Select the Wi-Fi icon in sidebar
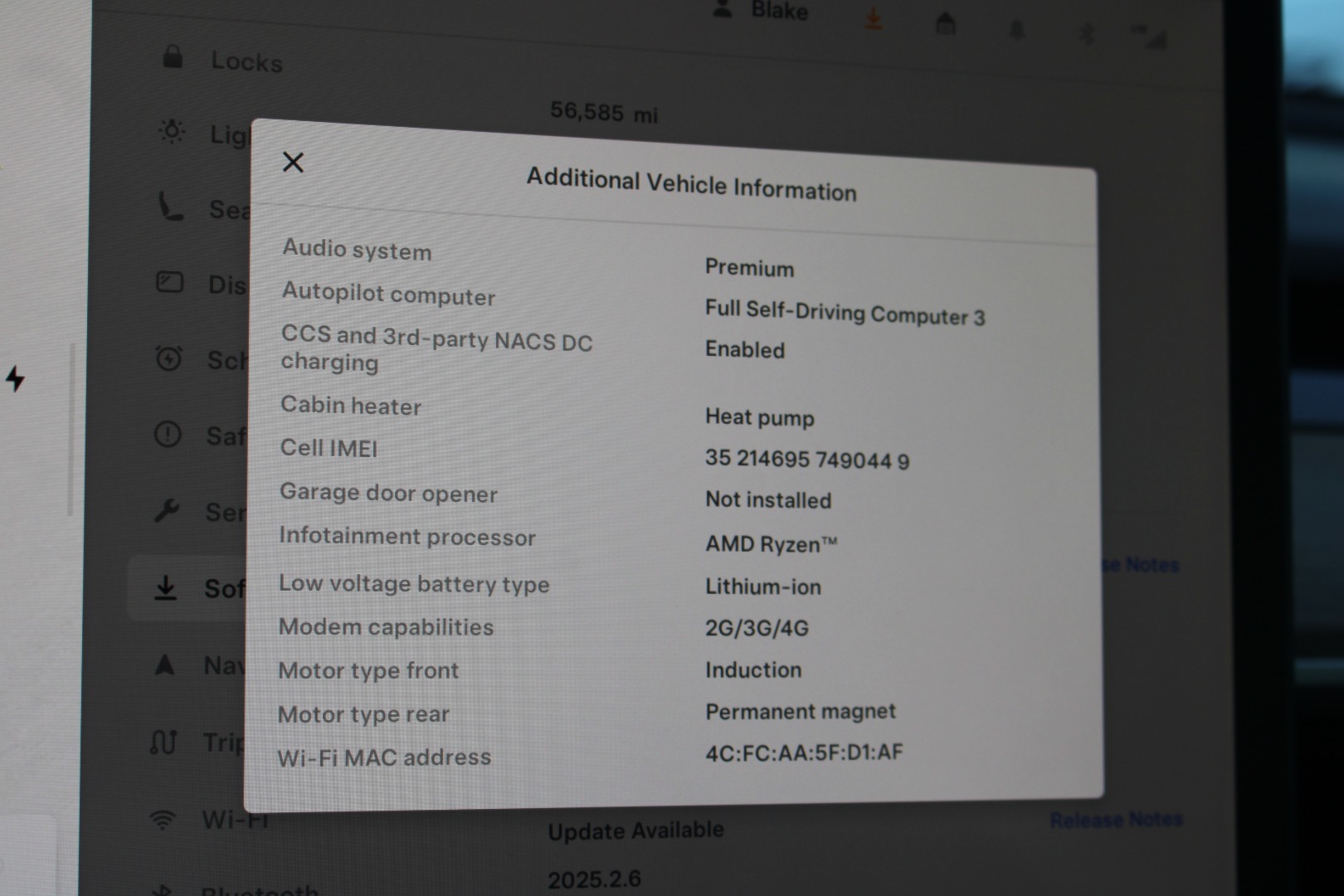The width and height of the screenshot is (1344, 896). [x=163, y=820]
